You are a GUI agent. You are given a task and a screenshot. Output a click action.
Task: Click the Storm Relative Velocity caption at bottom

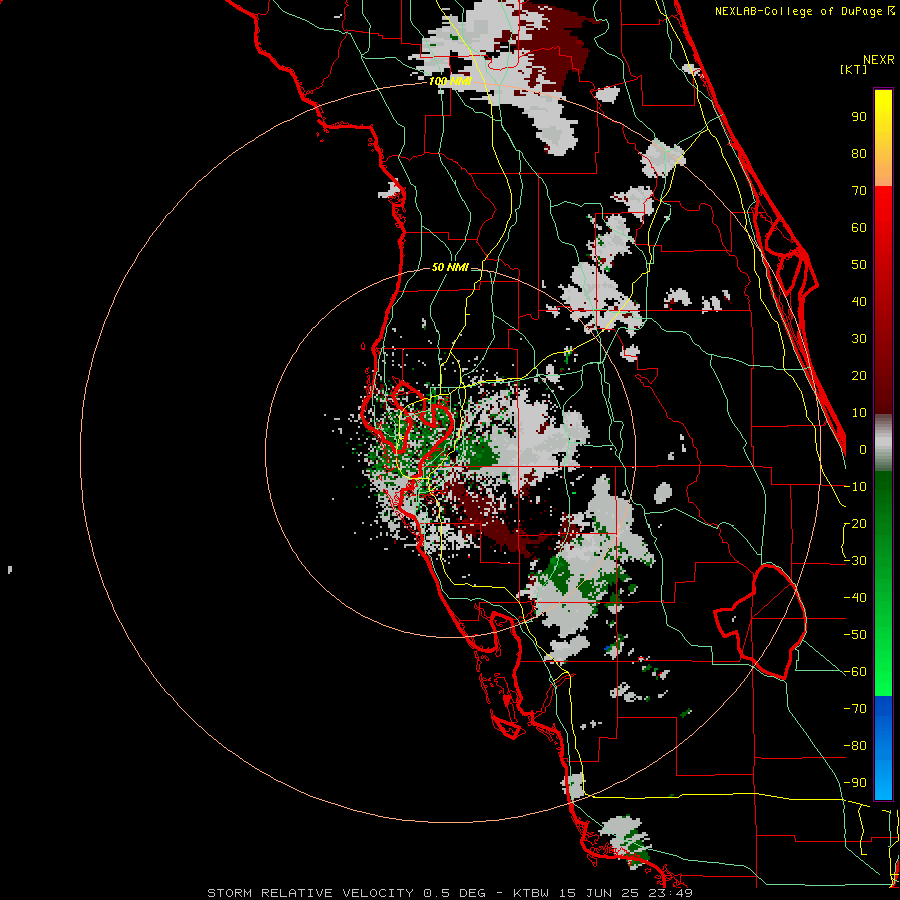click(x=450, y=893)
